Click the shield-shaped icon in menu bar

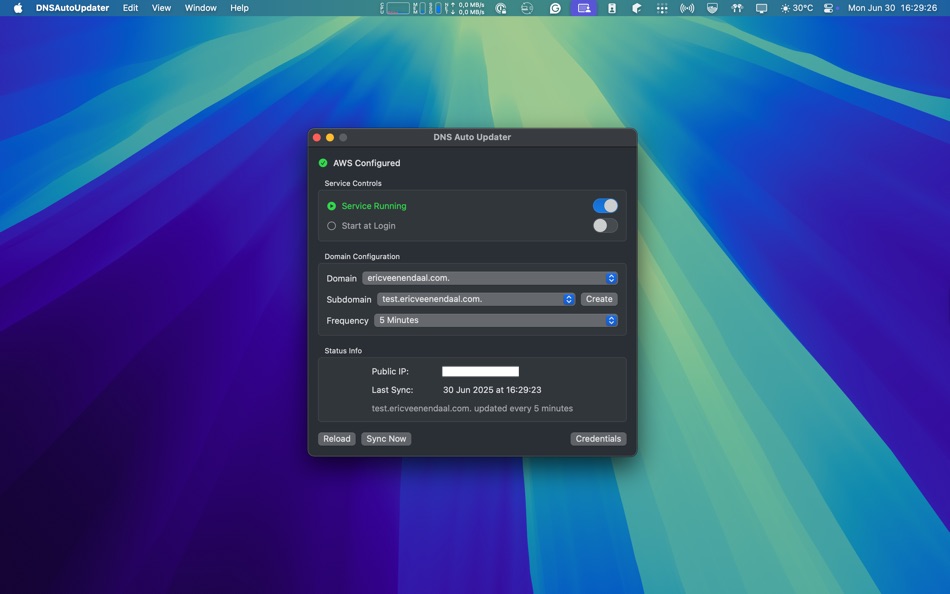pos(712,8)
